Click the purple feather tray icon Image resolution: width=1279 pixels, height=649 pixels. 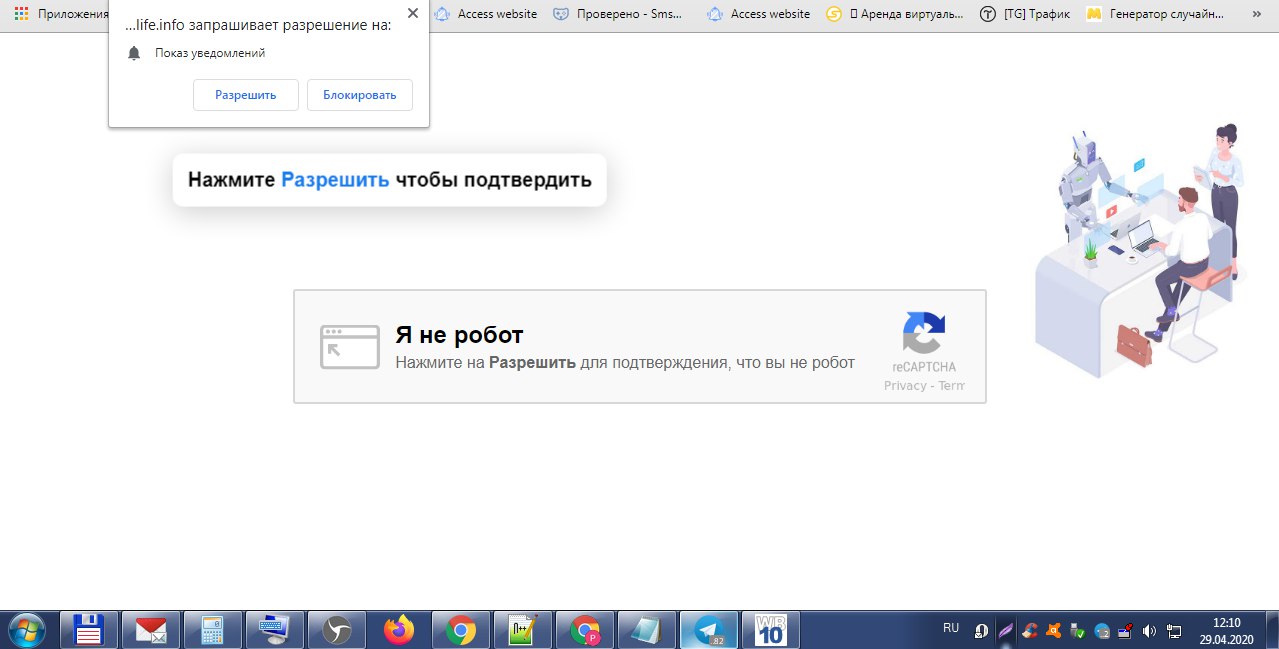click(x=1006, y=631)
